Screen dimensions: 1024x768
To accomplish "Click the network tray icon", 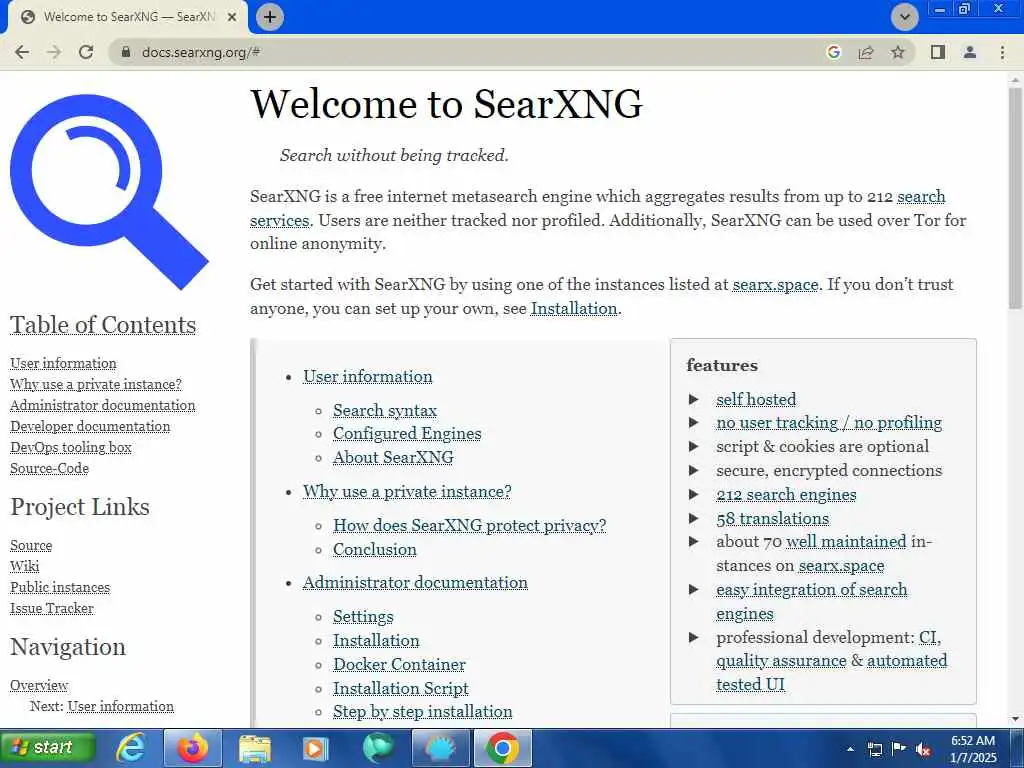I will click(x=875, y=749).
